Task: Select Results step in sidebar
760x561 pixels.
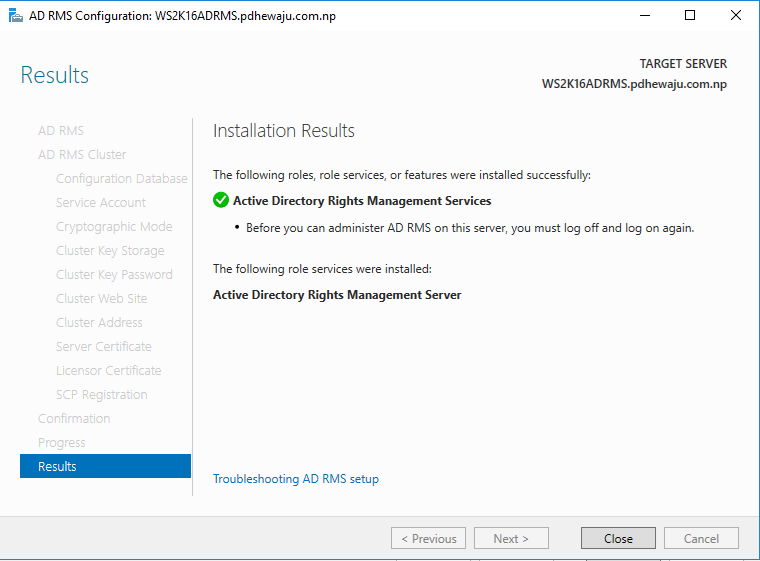Action: [105, 466]
